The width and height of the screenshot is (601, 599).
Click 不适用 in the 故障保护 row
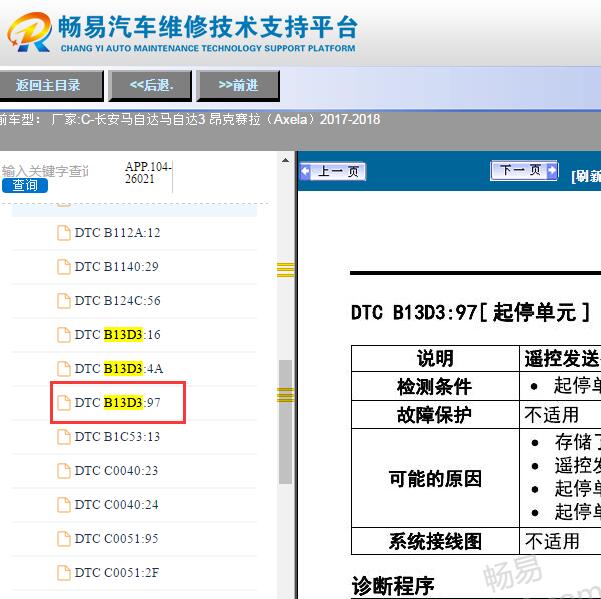click(x=552, y=415)
